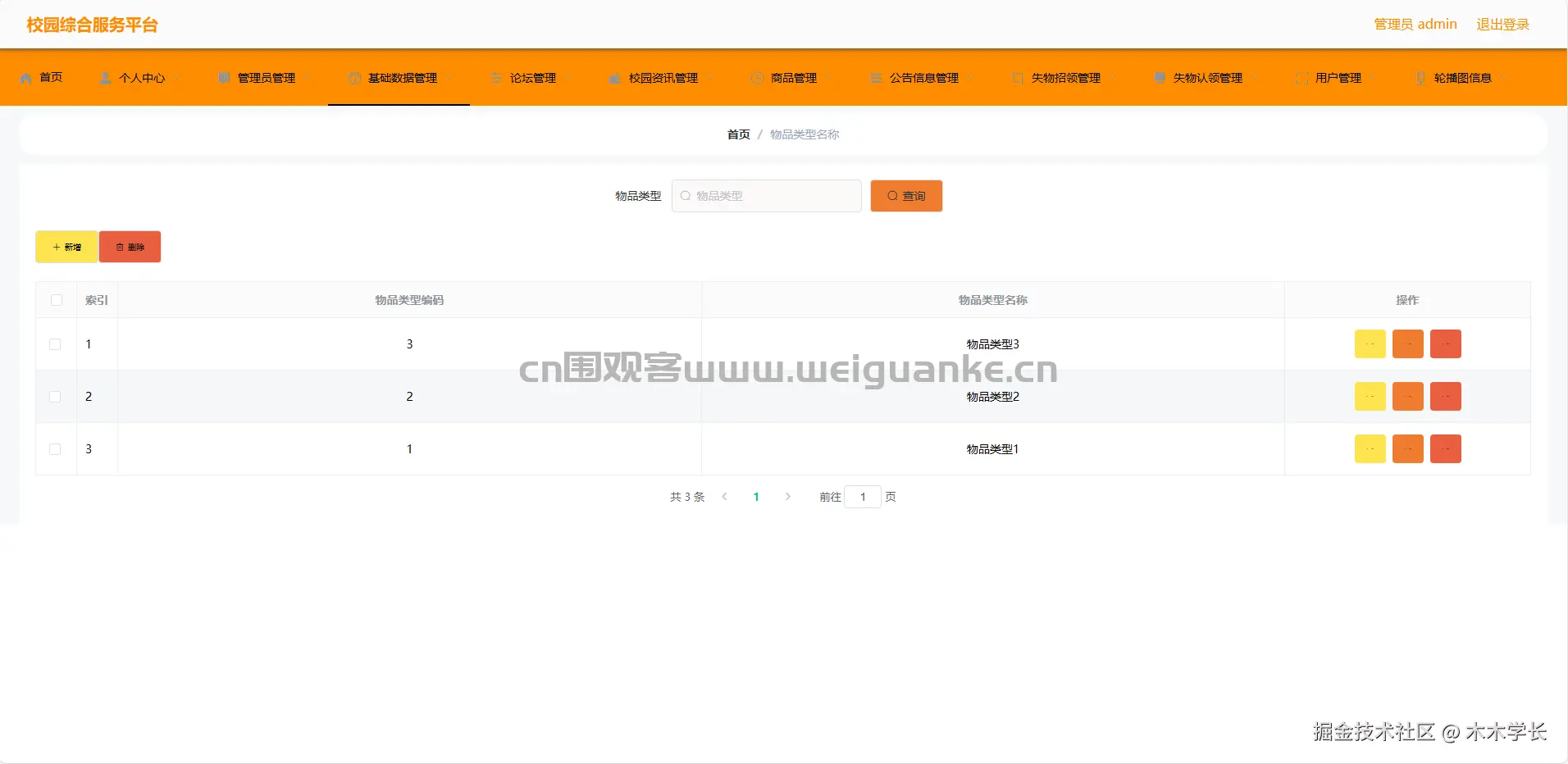Click the red action button for 物品类型2
Screen dimensions: 1568x764
click(x=1445, y=397)
